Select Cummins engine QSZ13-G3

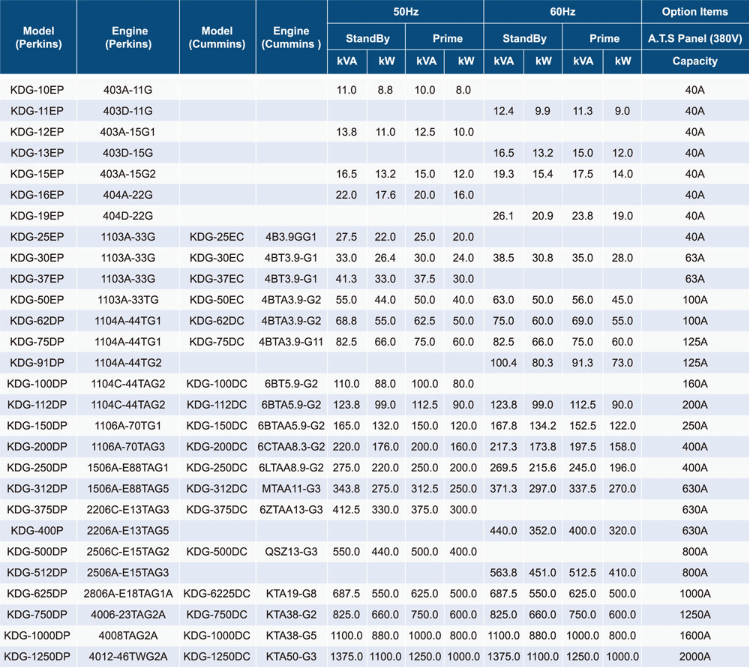tap(291, 552)
